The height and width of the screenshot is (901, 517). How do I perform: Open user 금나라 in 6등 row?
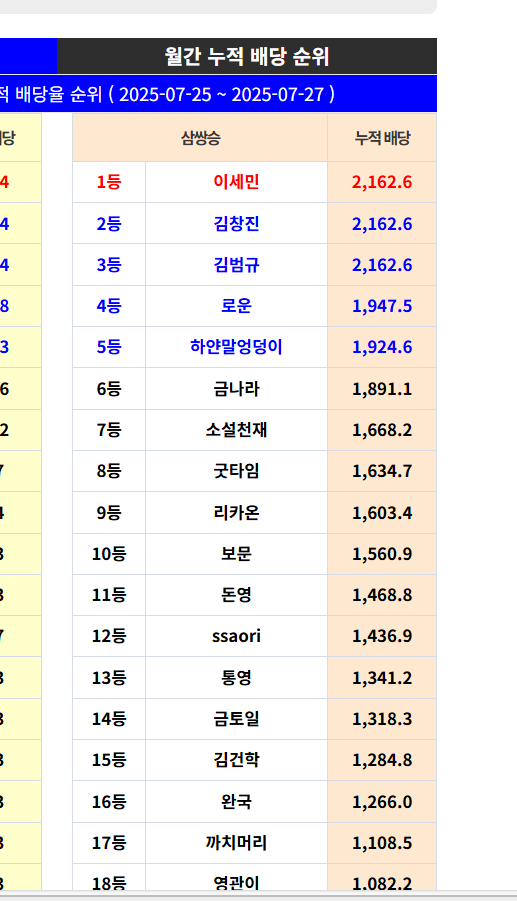pyautogui.click(x=236, y=389)
